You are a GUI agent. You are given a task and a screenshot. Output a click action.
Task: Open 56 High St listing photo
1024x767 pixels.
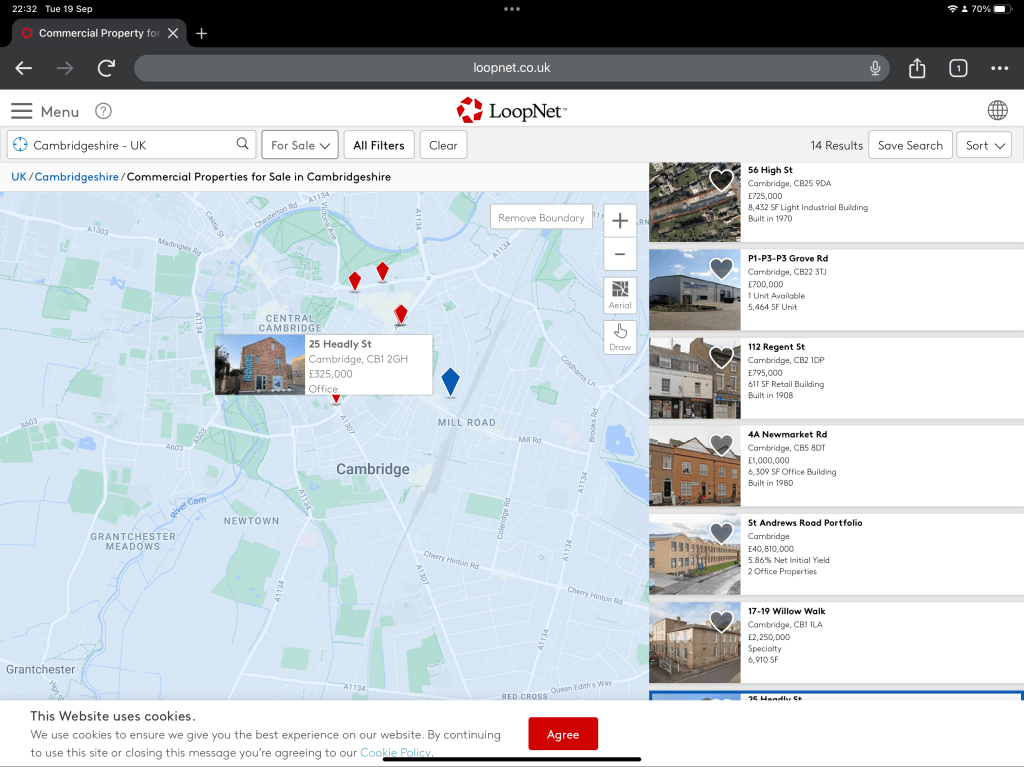(x=695, y=202)
